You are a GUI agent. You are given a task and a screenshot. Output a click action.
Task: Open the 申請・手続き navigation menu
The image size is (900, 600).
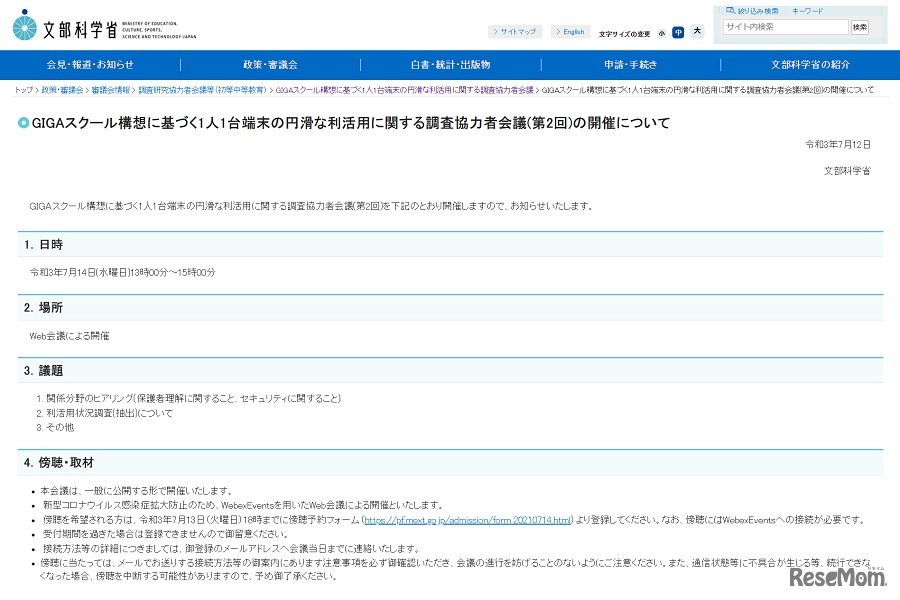pyautogui.click(x=631, y=64)
